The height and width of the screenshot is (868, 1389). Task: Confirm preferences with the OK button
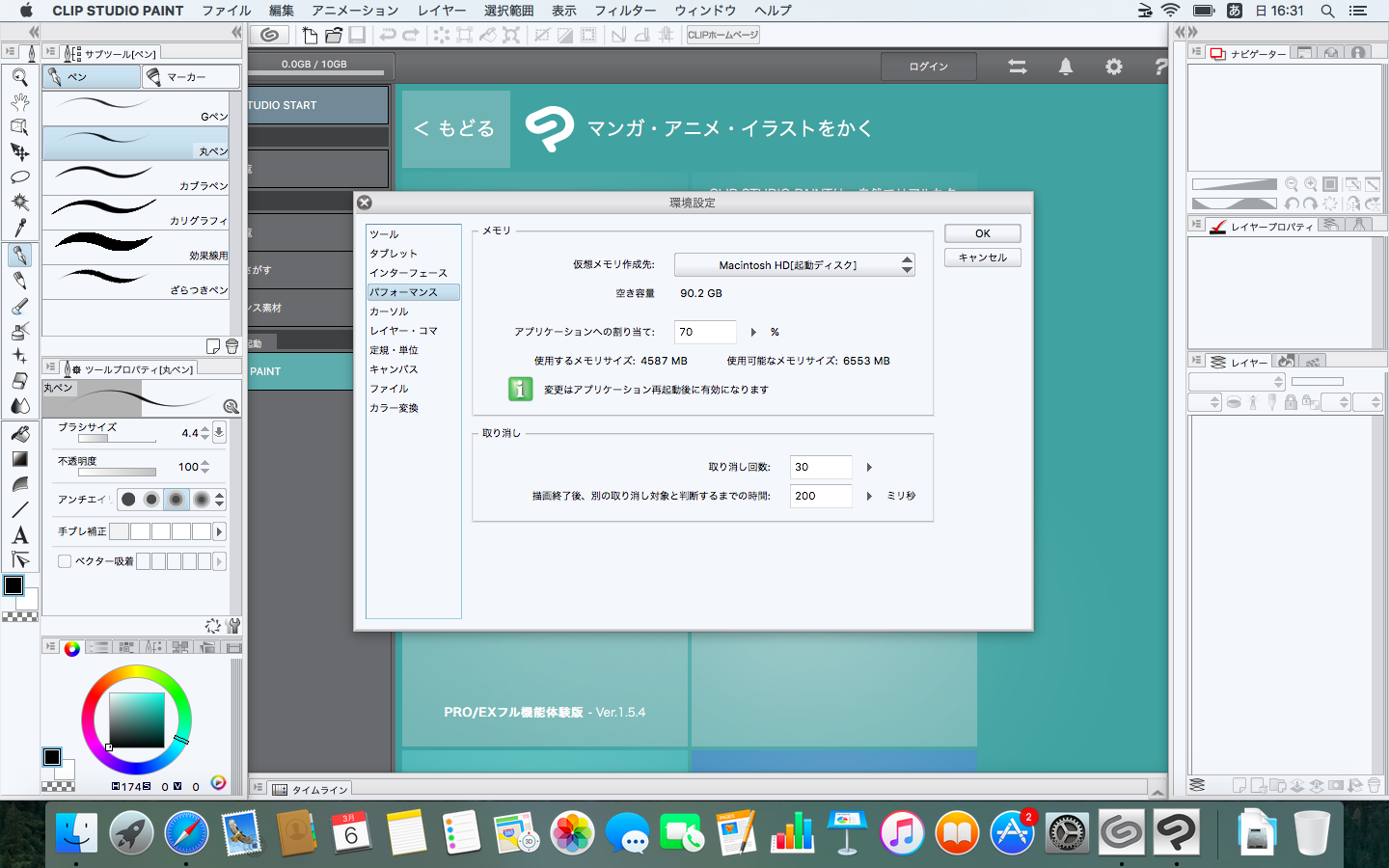(x=982, y=233)
